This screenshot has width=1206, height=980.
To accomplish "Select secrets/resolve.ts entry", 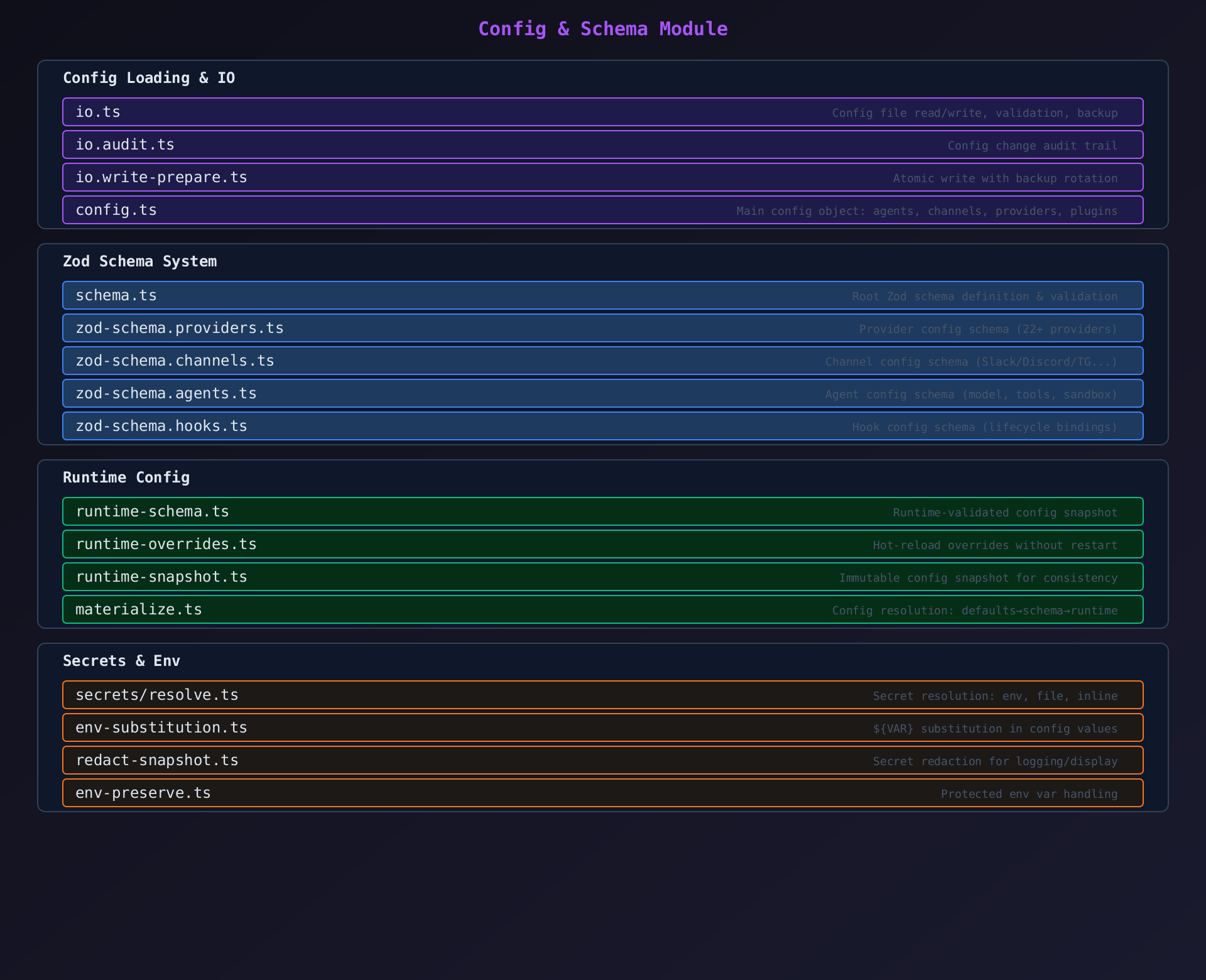I will tap(602, 695).
